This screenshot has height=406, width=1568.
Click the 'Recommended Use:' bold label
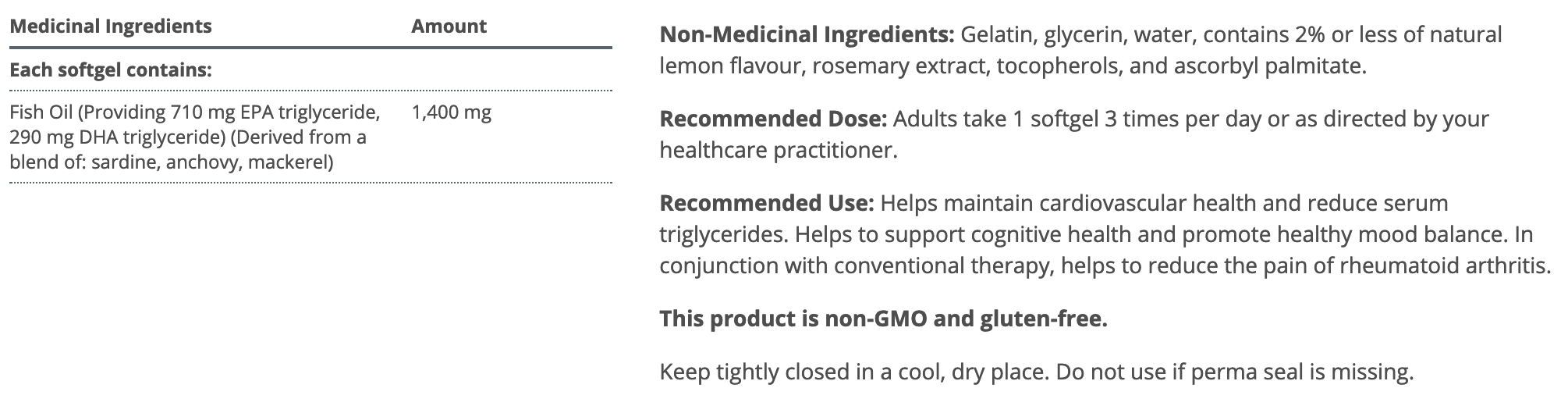pyautogui.click(x=767, y=204)
